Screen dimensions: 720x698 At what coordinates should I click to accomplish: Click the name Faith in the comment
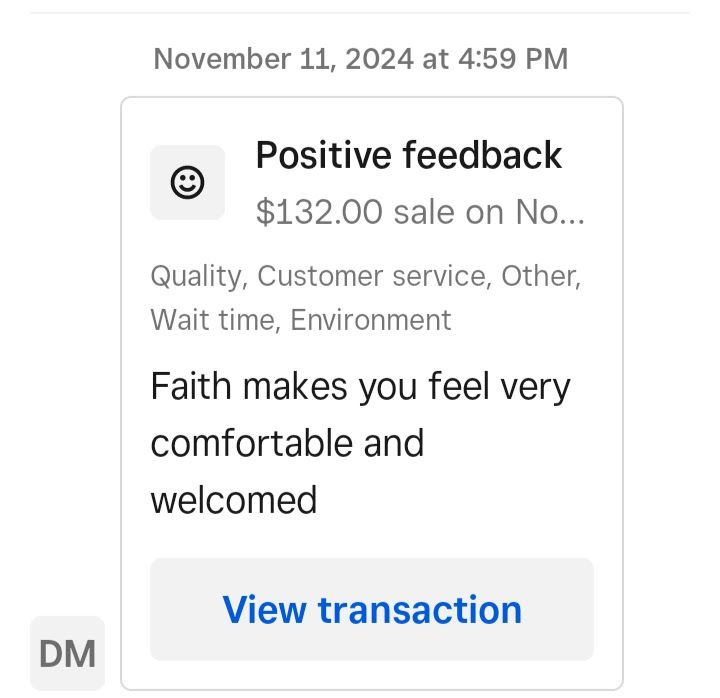191,387
